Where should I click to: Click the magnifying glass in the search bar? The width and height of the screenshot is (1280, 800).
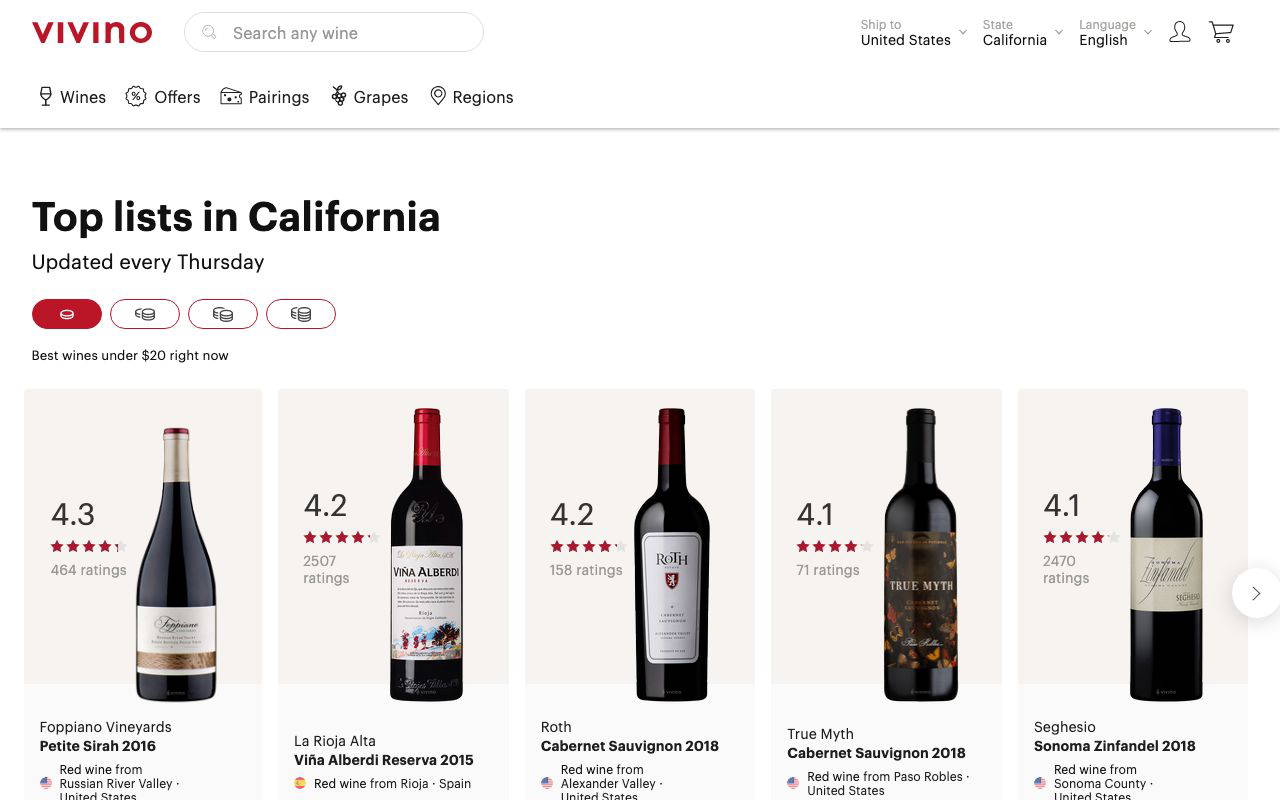(x=209, y=32)
